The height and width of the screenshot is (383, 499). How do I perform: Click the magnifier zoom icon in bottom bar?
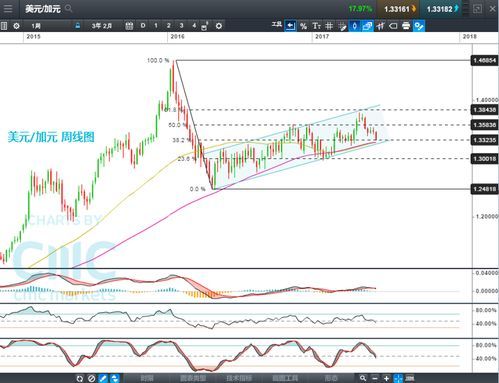[x=363, y=378]
